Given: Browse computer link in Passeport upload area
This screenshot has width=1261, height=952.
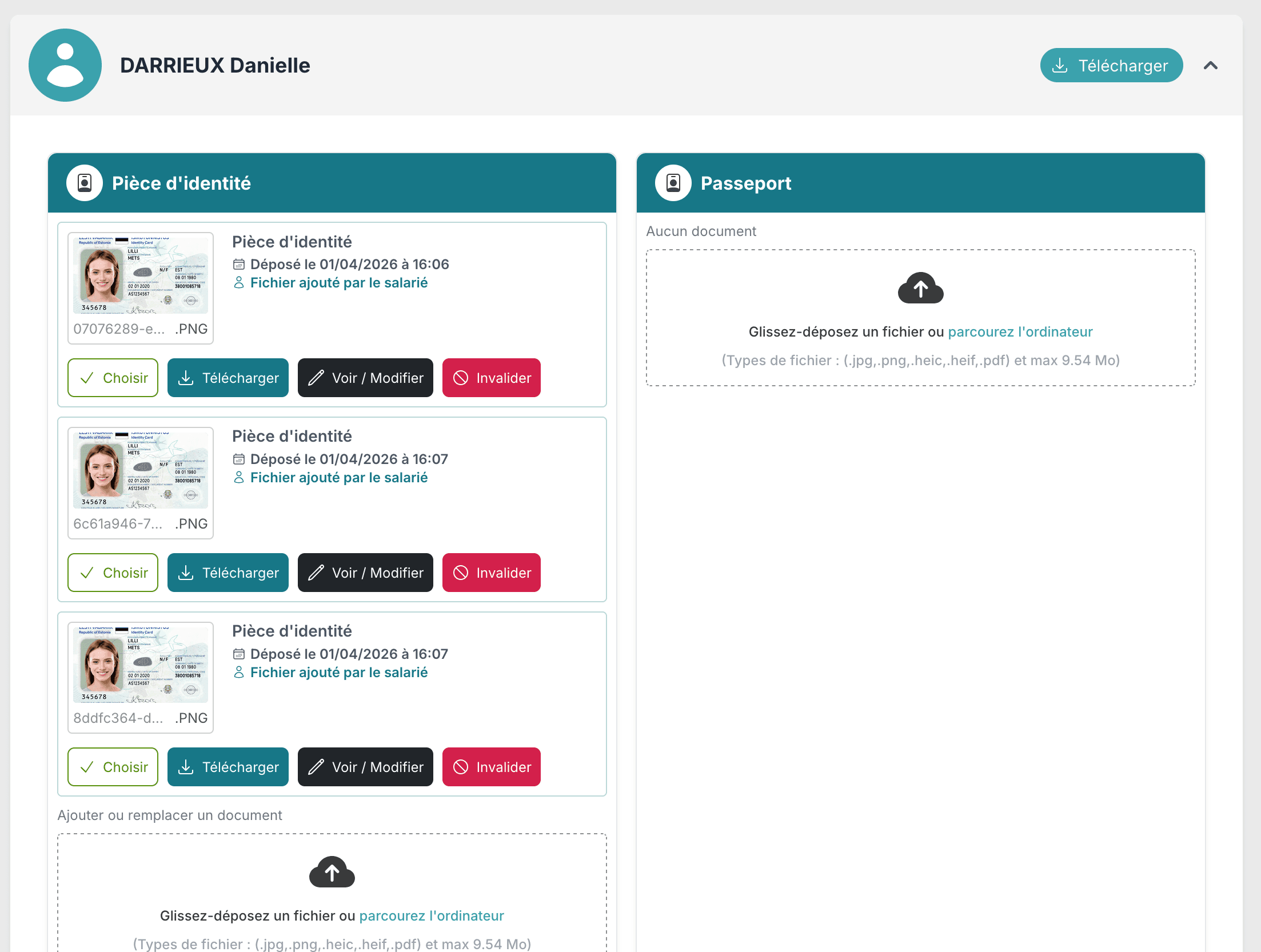Looking at the screenshot, I should [1020, 332].
